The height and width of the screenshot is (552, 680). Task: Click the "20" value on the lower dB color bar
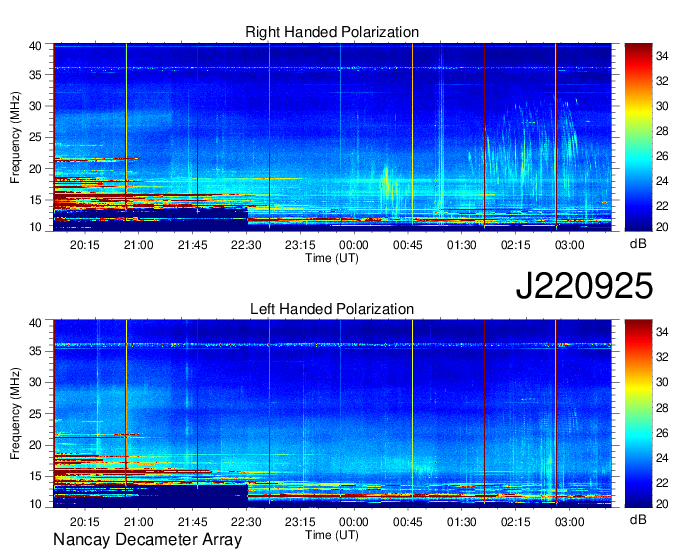(662, 503)
